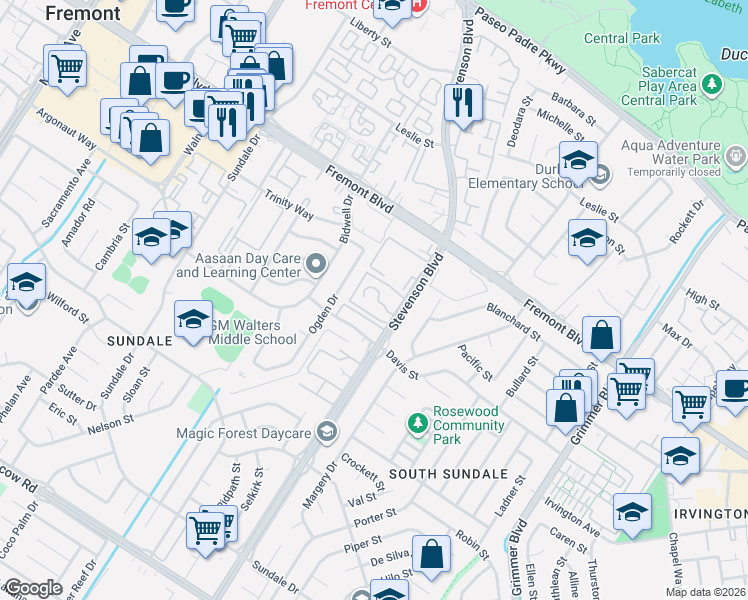Click the Rosewood Community Park tree pin
748x600 pixels.
[418, 424]
